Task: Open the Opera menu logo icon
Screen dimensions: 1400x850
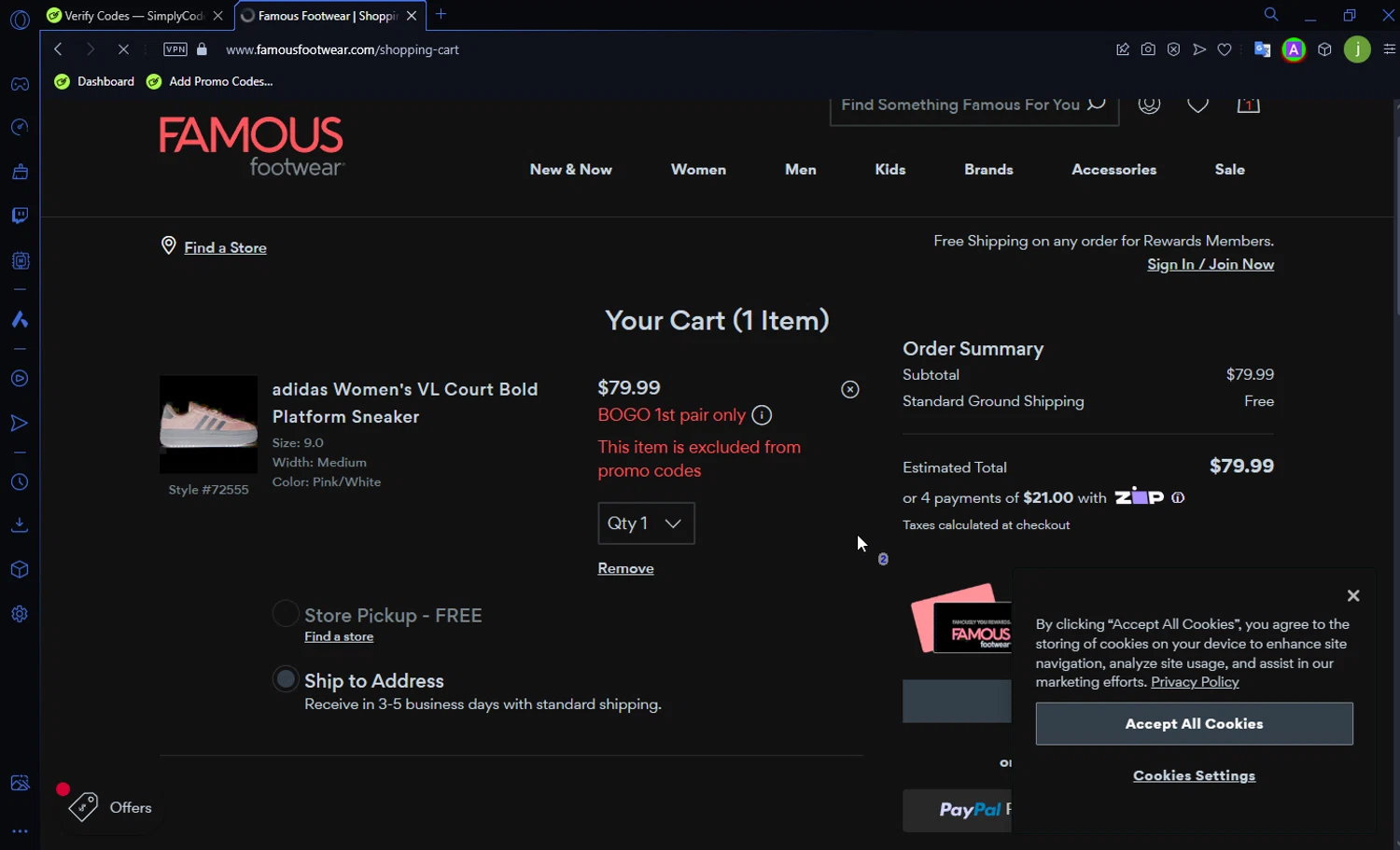Action: [20, 20]
